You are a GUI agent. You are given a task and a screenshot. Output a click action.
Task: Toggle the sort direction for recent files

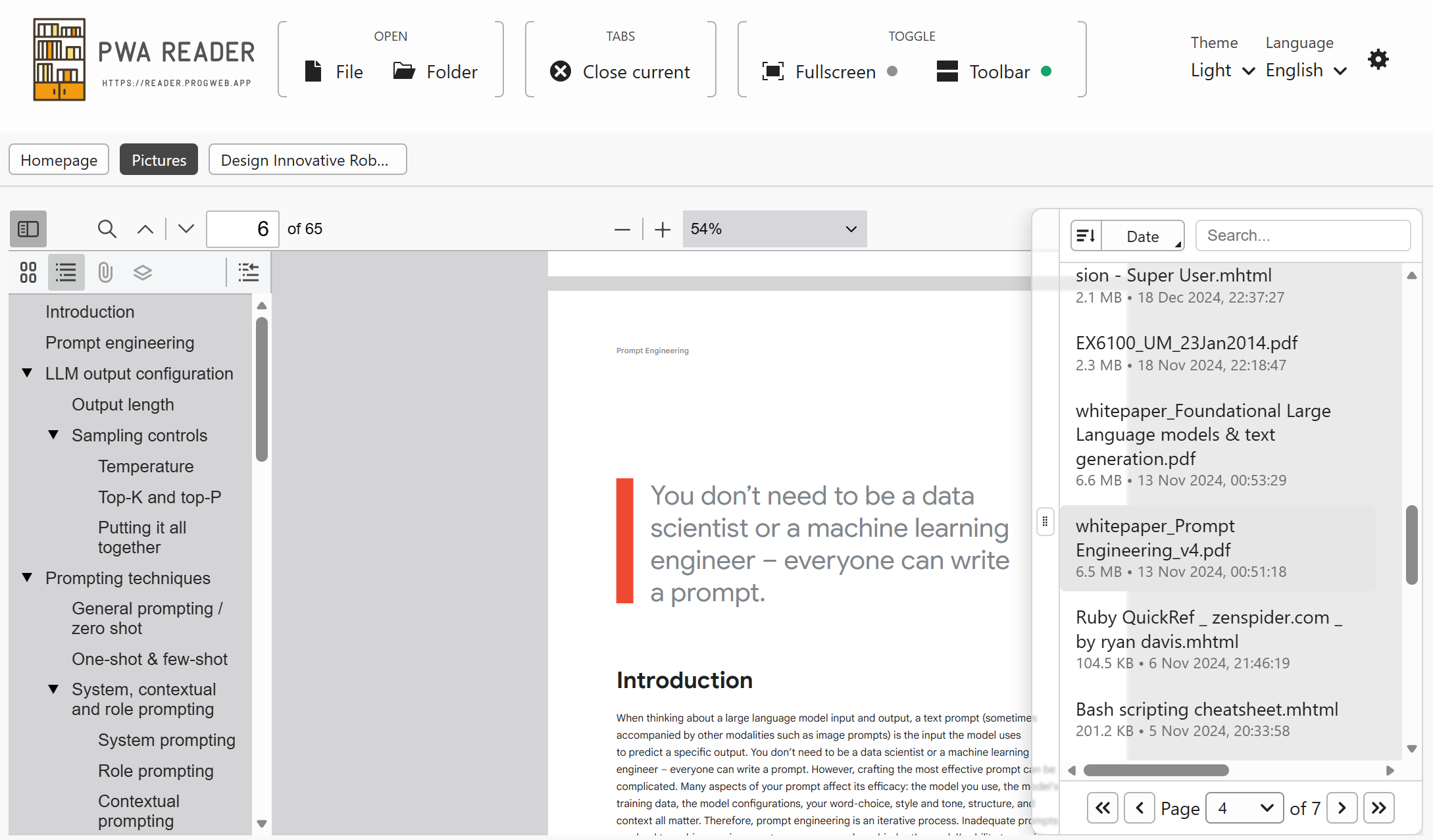(1085, 235)
